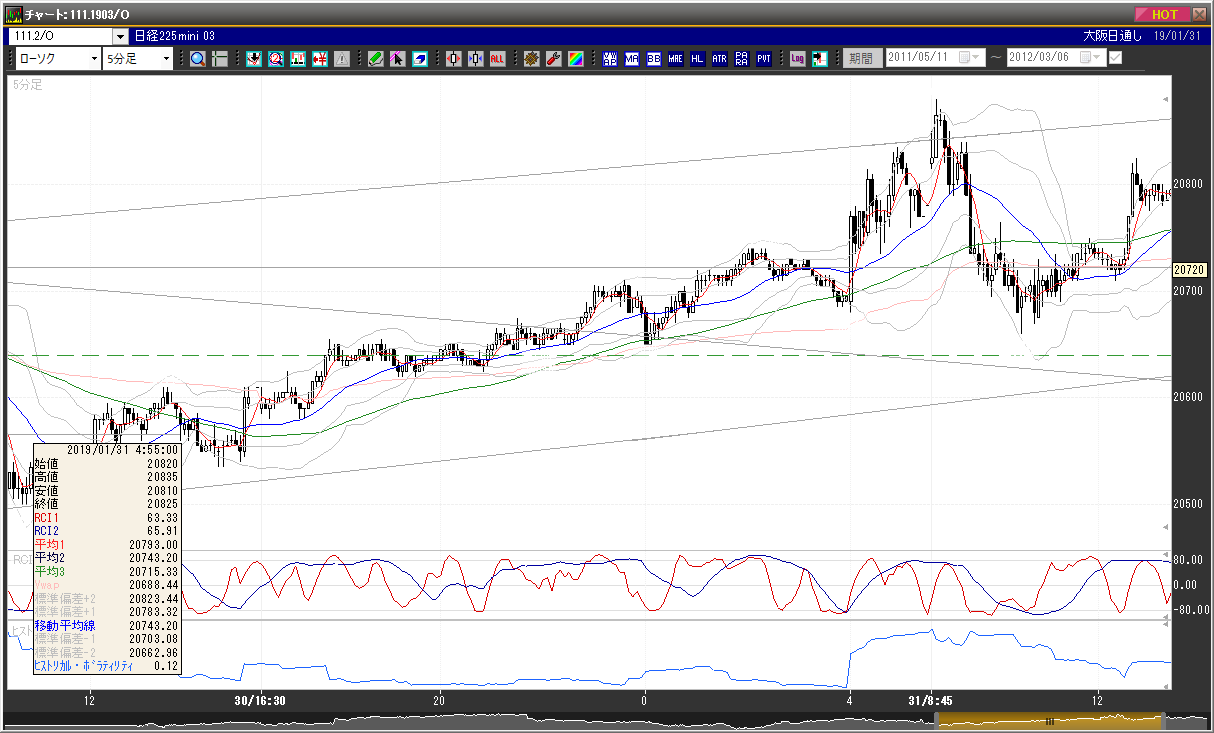The image size is (1214, 733).
Task: Expand the 111.2/O symbol dropdown
Action: tap(120, 36)
